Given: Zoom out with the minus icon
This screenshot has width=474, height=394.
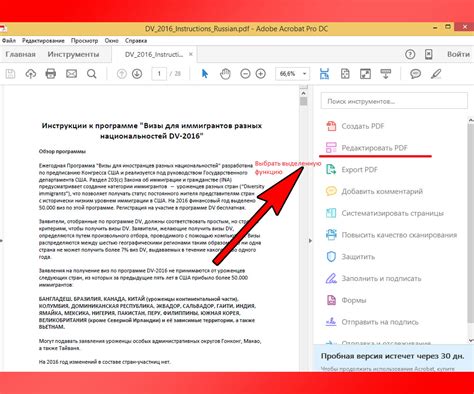Looking at the screenshot, I should [245, 74].
